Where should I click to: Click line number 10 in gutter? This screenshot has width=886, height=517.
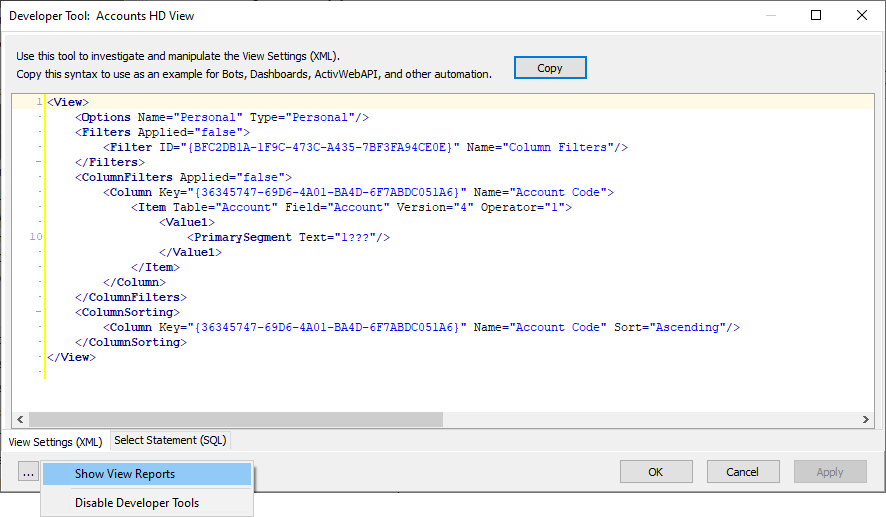[x=36, y=237]
